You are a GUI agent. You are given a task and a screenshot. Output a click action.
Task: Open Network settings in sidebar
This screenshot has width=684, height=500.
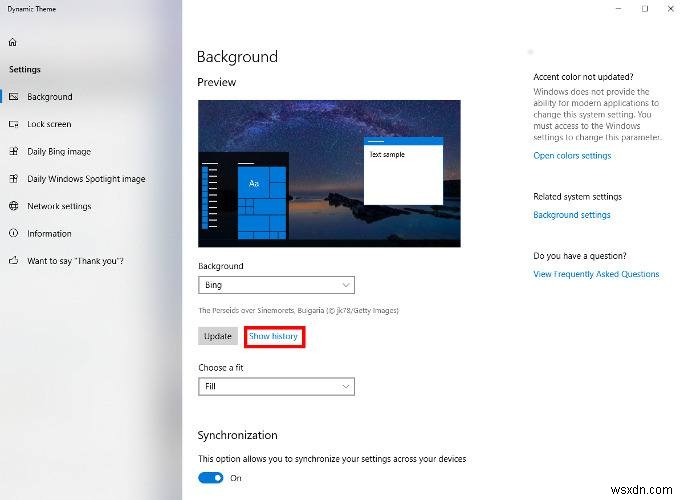point(91,206)
